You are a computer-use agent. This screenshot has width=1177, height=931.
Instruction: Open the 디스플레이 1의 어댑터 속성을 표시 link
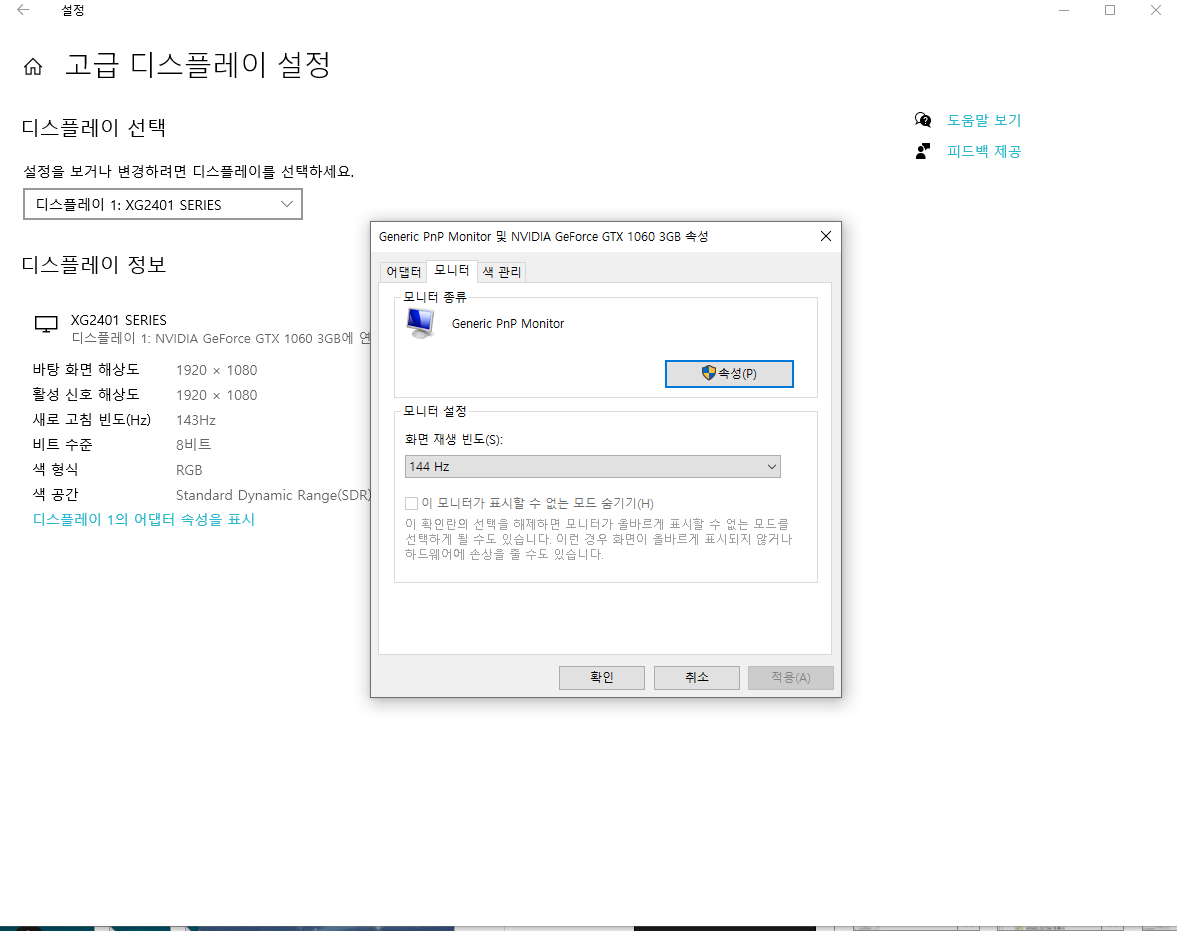click(x=144, y=520)
